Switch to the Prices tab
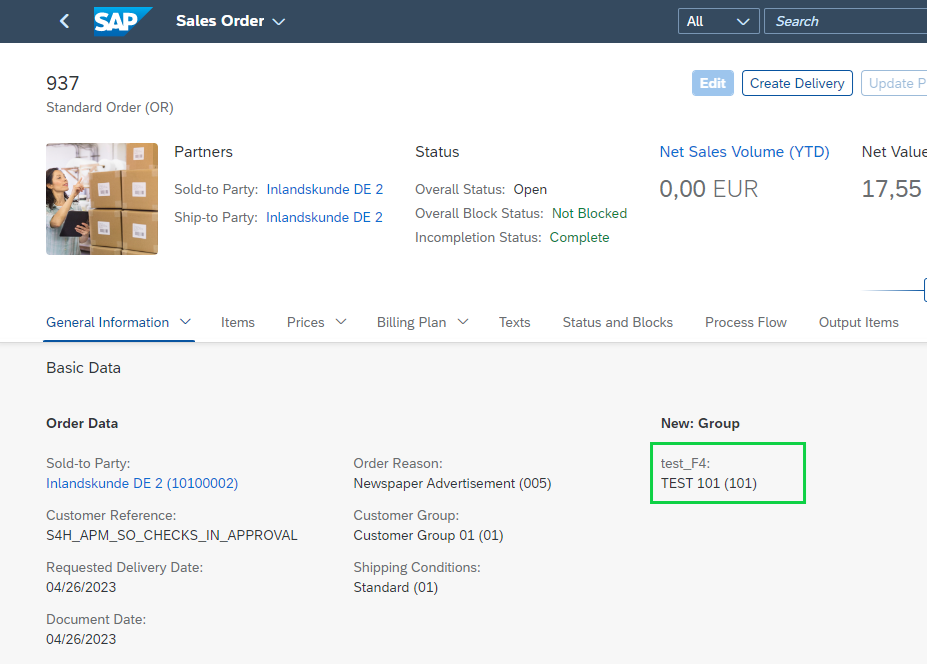This screenshot has width=927, height=664. point(306,322)
